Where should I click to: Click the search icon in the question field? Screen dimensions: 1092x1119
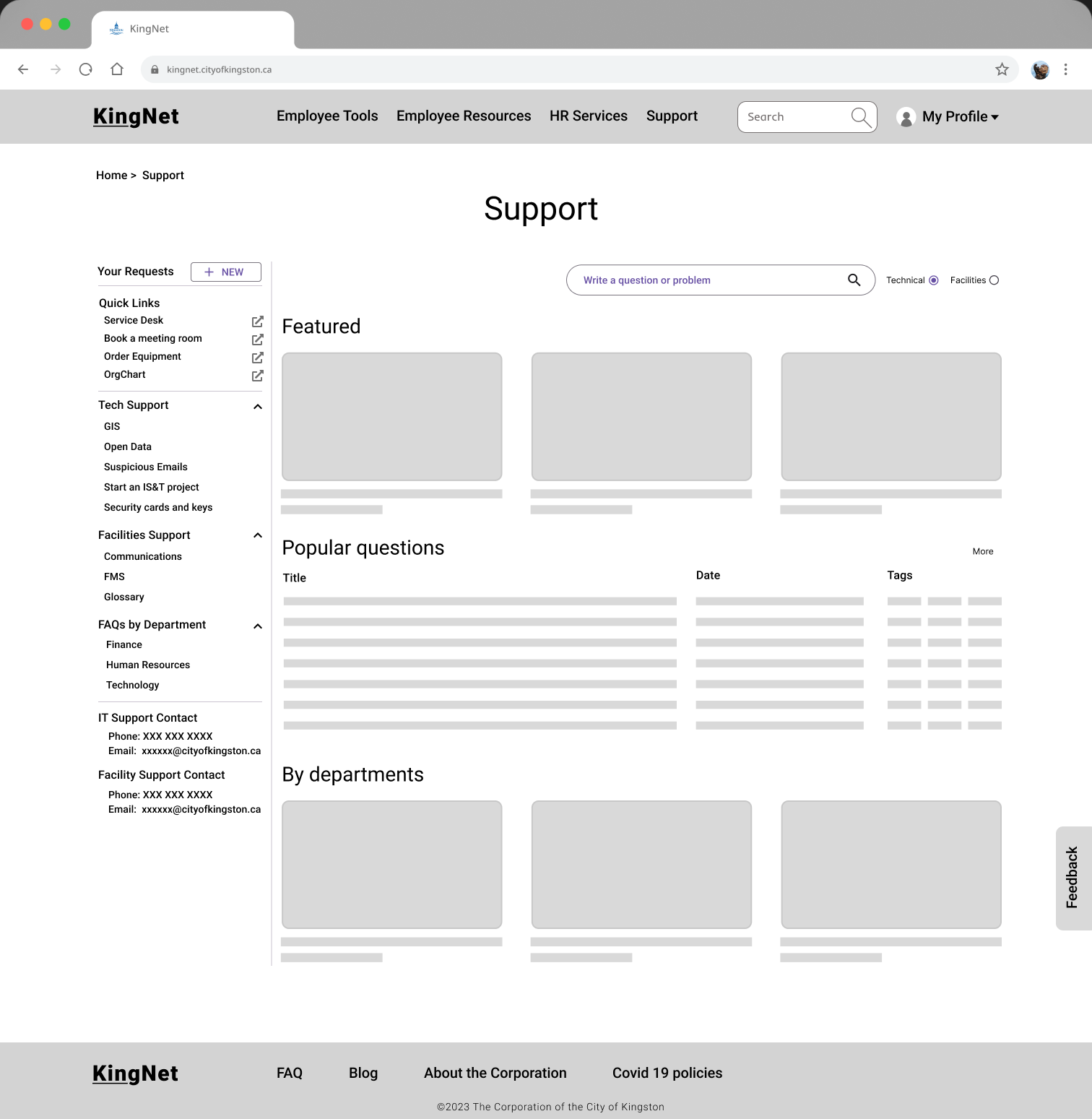[x=854, y=280]
